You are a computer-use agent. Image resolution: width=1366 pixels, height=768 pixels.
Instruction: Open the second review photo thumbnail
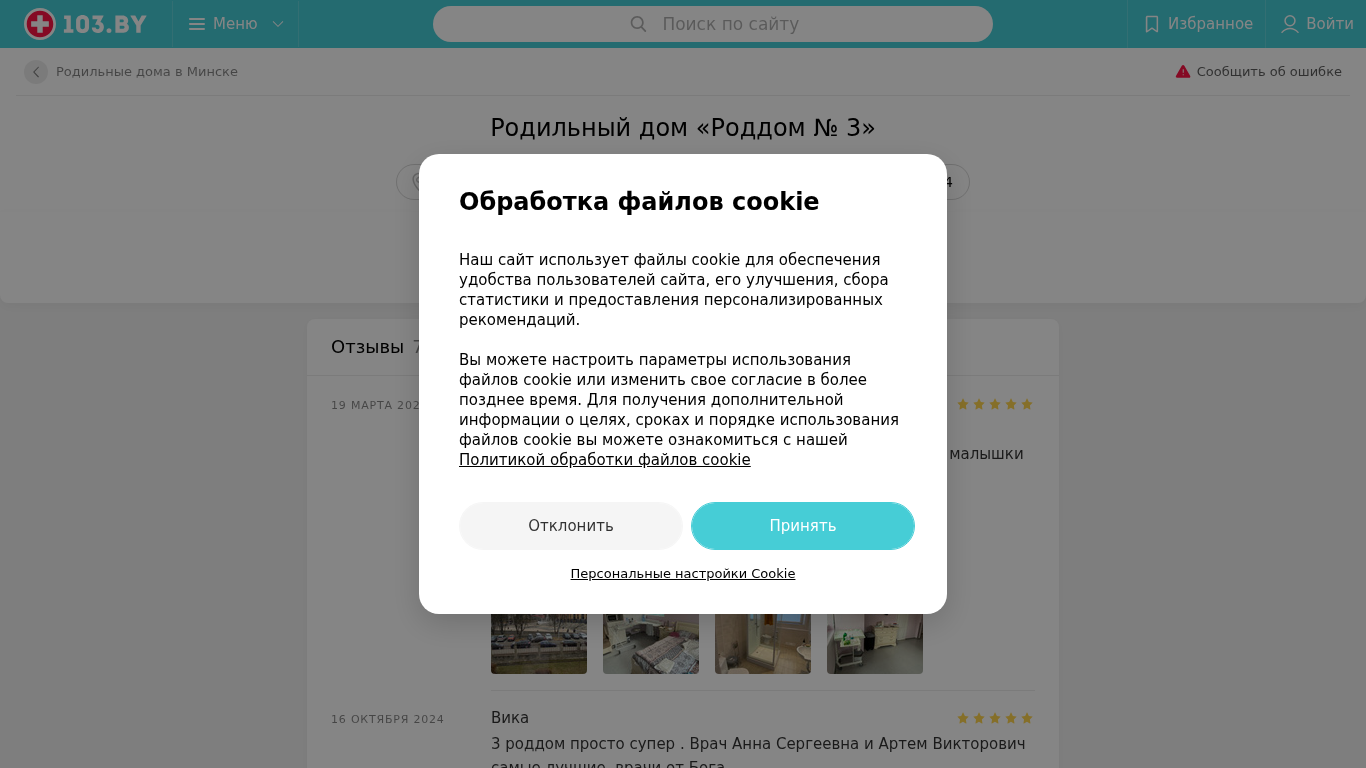coord(651,644)
